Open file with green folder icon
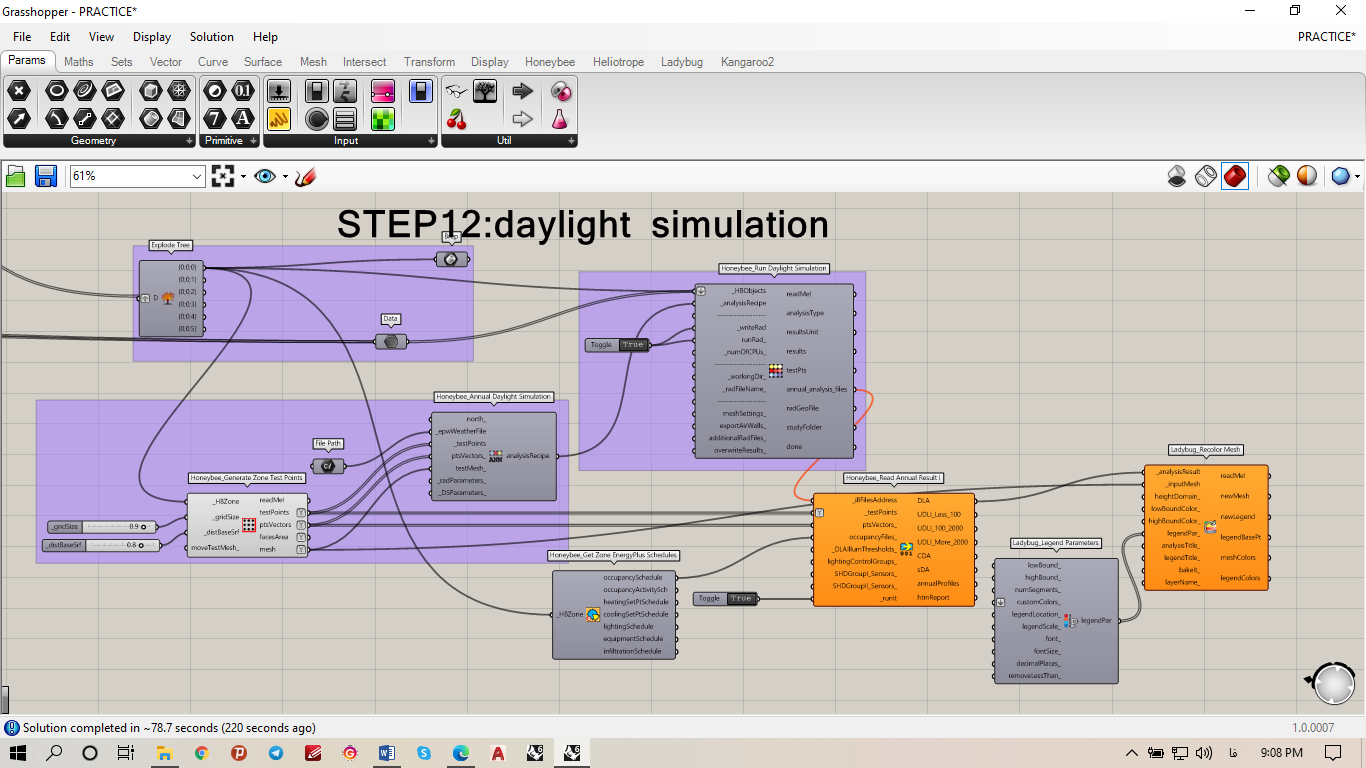The width and height of the screenshot is (1366, 768). [16, 177]
